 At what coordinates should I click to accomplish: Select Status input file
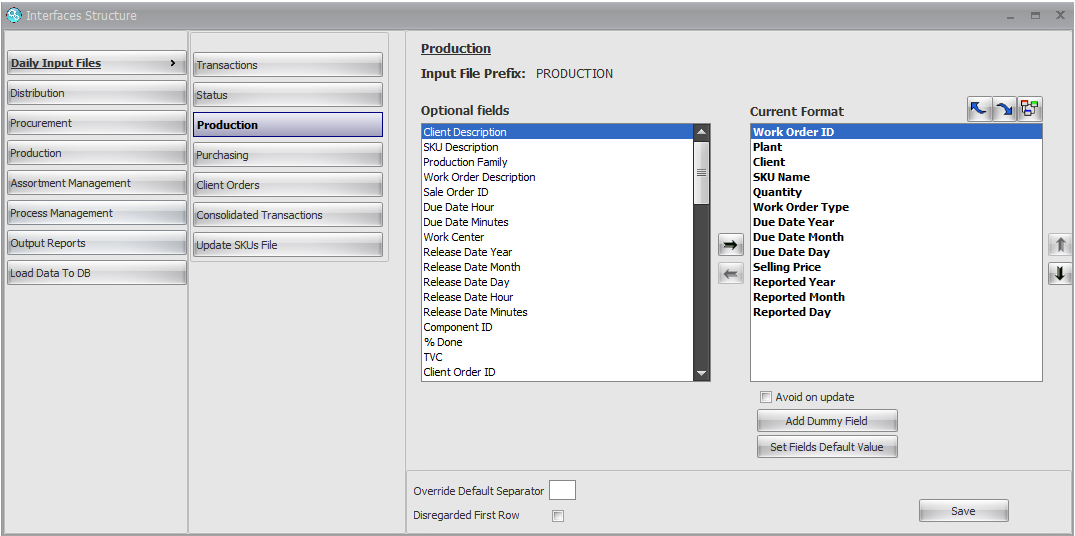(288, 95)
